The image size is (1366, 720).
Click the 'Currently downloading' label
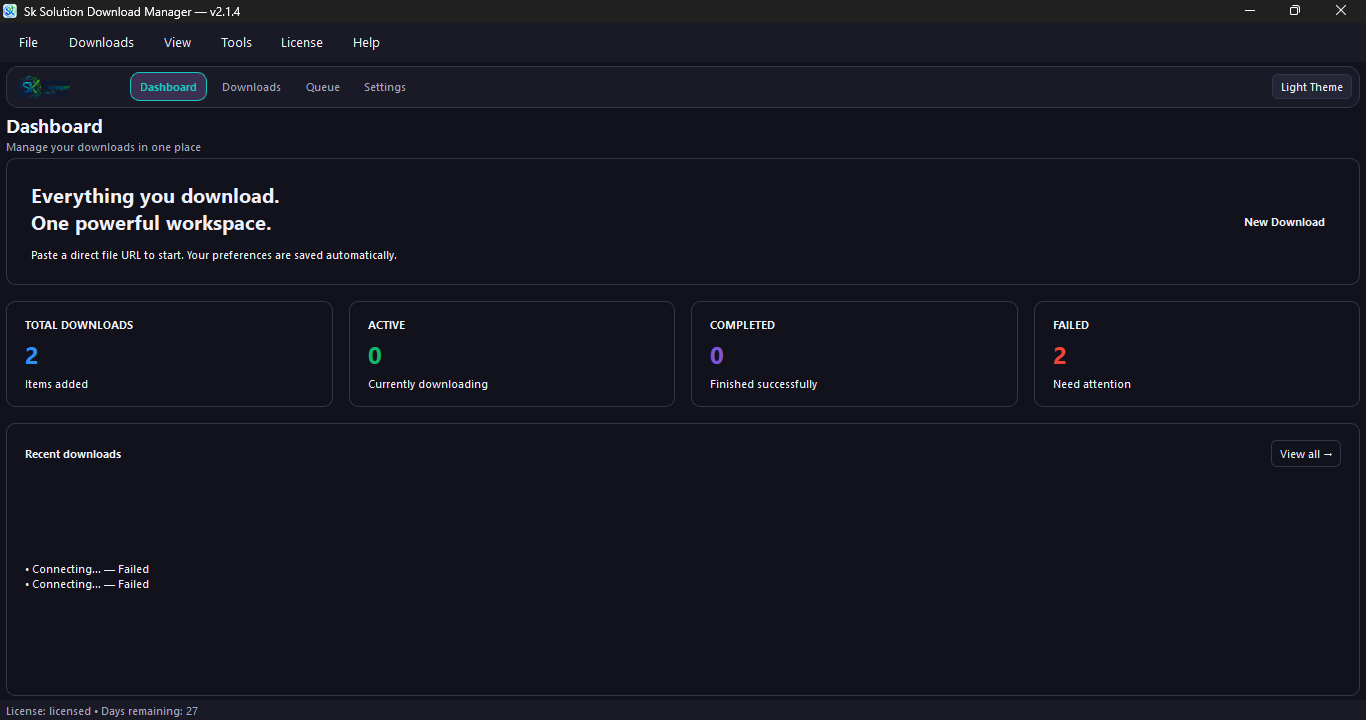[428, 384]
